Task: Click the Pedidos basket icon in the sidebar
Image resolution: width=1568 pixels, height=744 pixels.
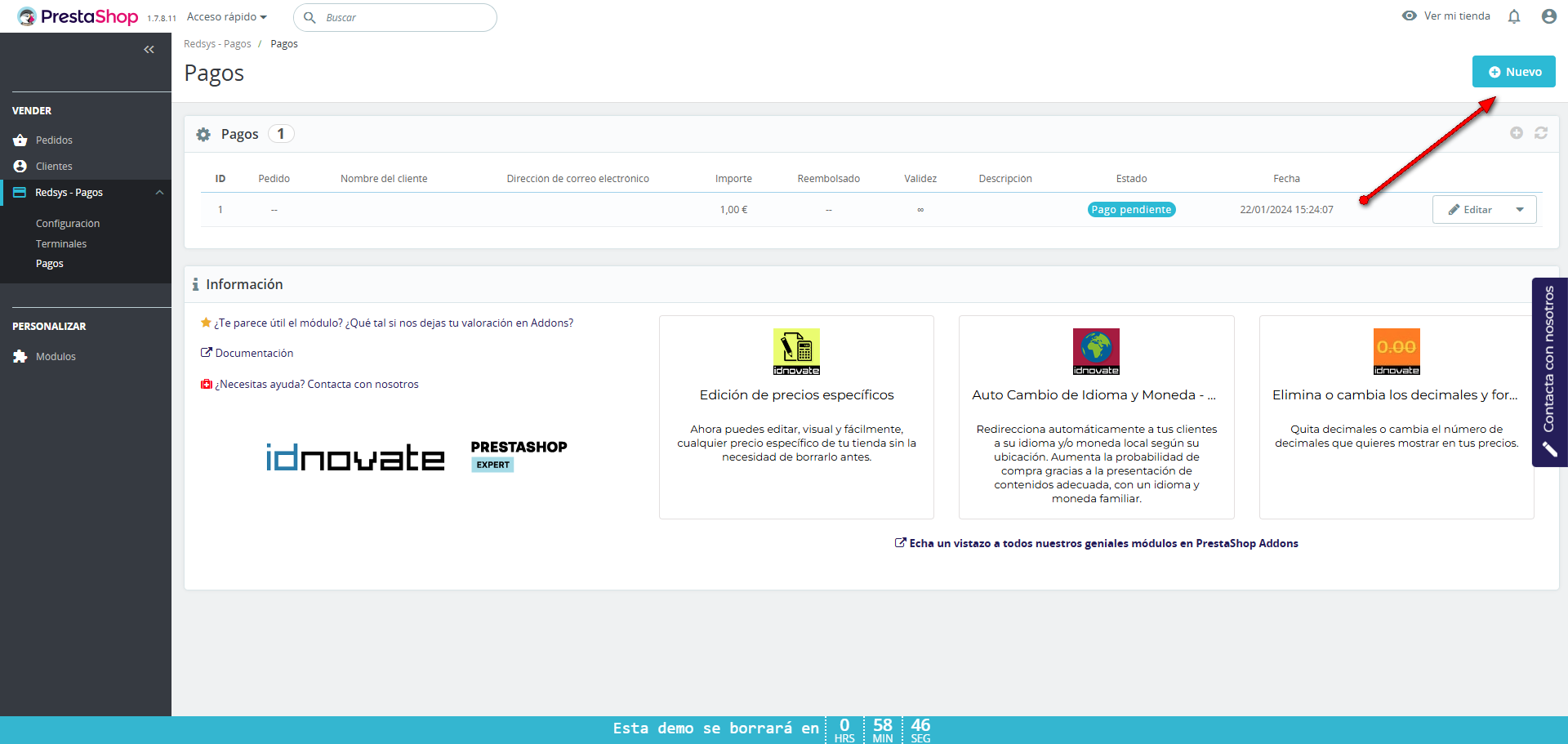Action: pyautogui.click(x=20, y=140)
